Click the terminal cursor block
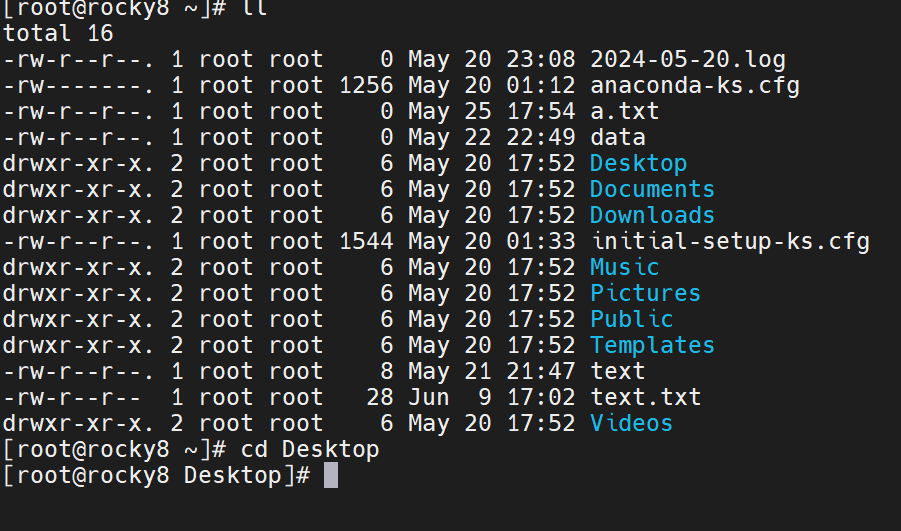901x531 pixels. click(x=331, y=476)
